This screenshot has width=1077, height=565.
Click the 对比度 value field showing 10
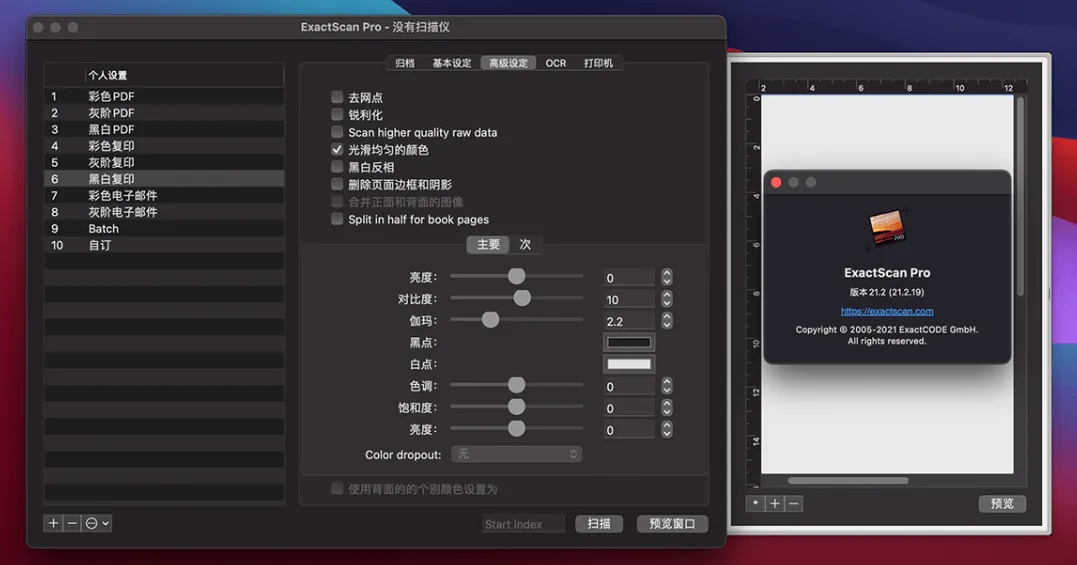point(628,299)
